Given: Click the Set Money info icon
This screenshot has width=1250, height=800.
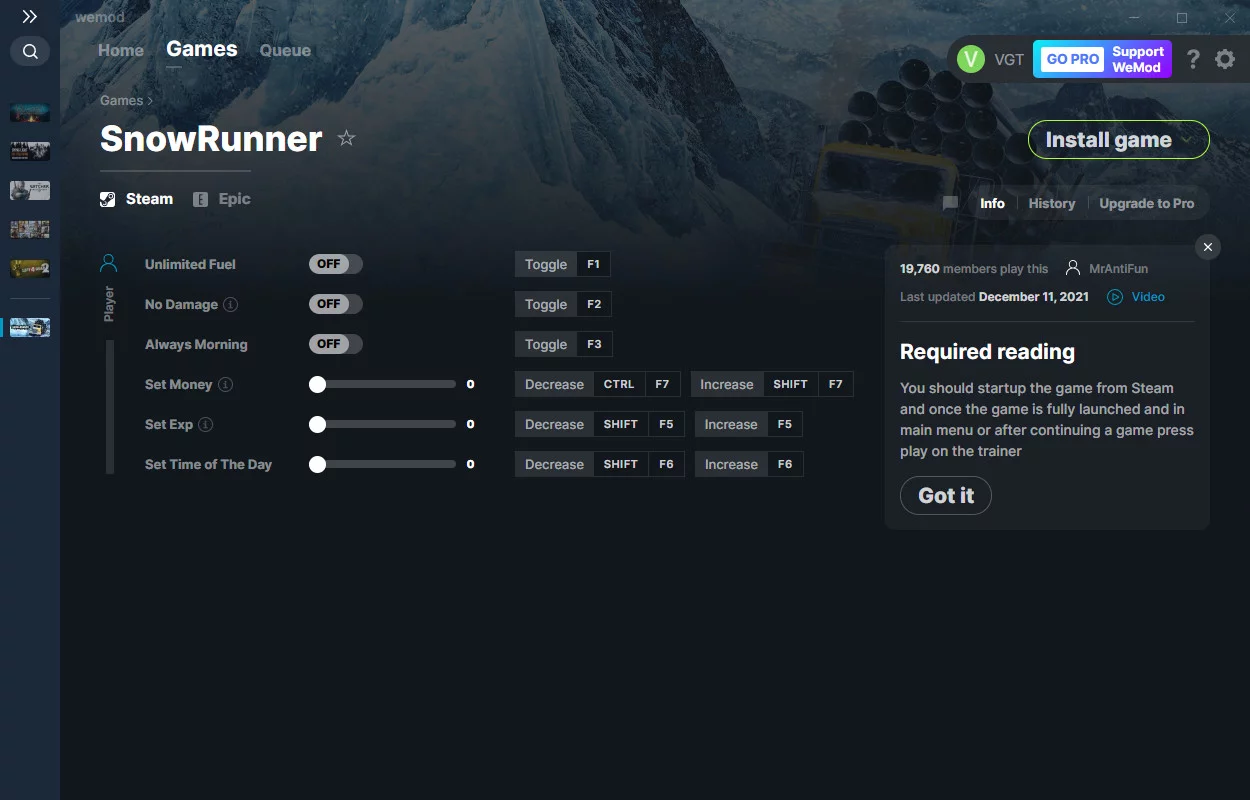Looking at the screenshot, I should pyautogui.click(x=226, y=384).
